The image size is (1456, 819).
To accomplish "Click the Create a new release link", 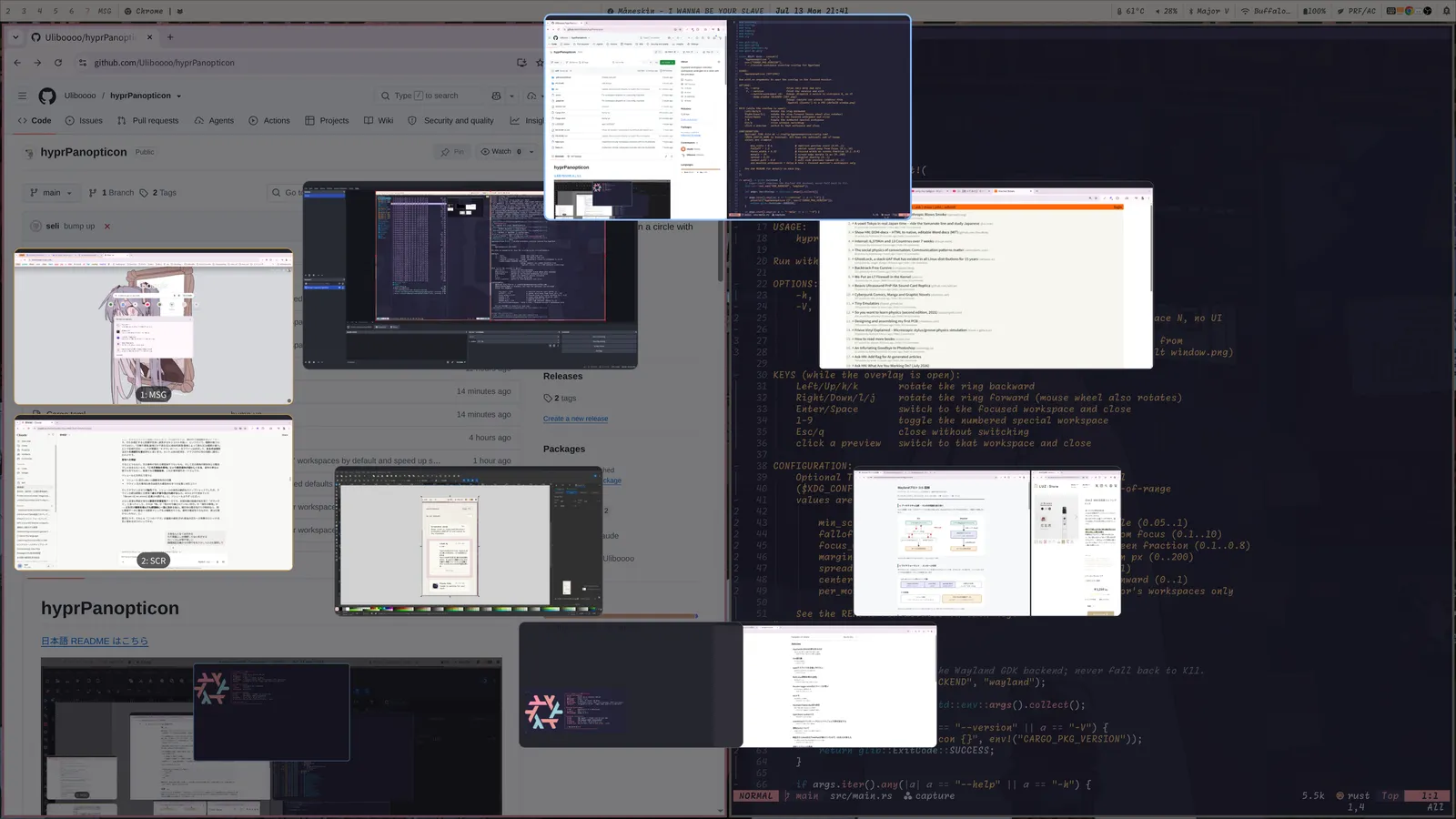I will click(x=575, y=419).
